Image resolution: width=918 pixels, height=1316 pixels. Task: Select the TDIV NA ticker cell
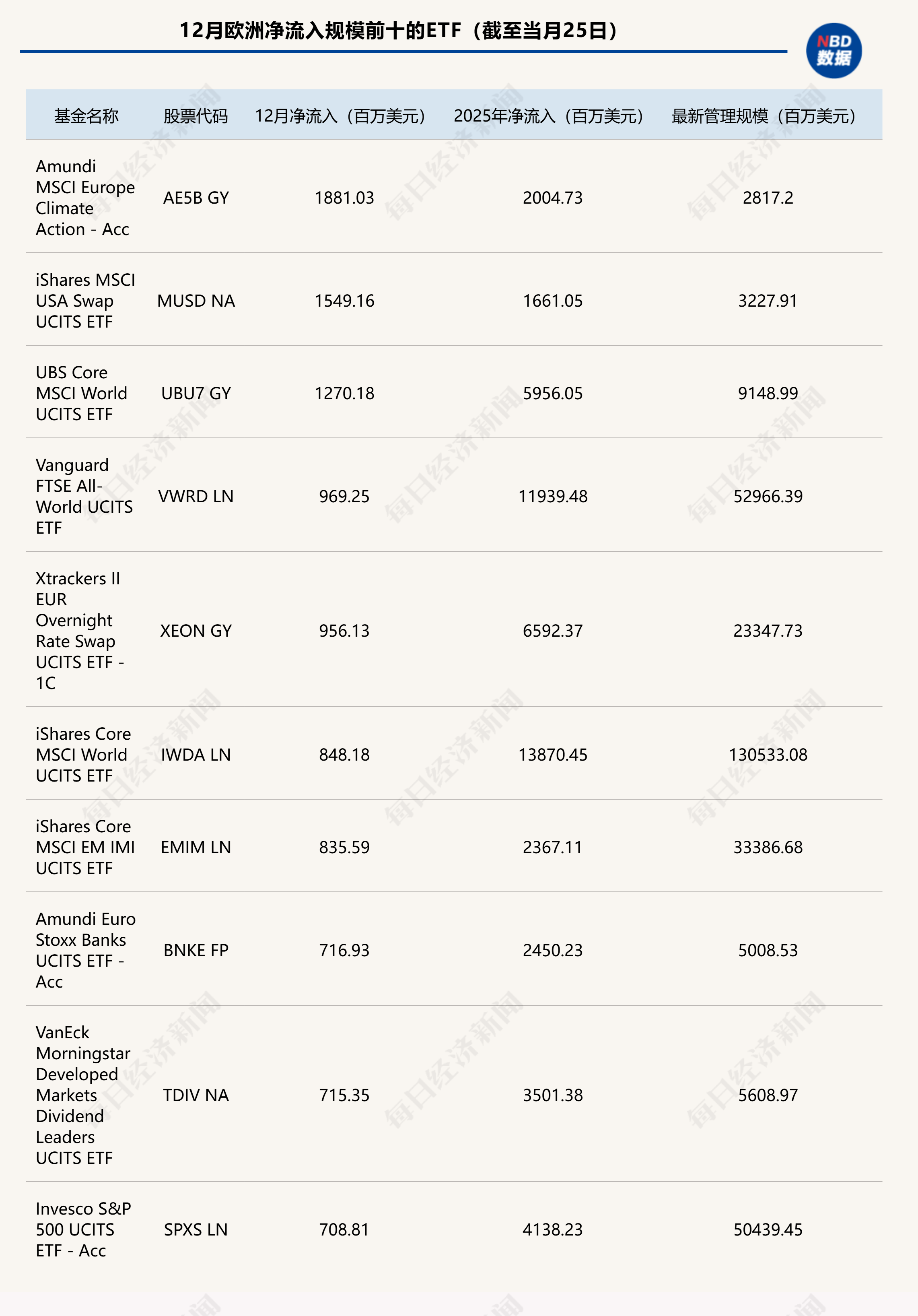196,1095
